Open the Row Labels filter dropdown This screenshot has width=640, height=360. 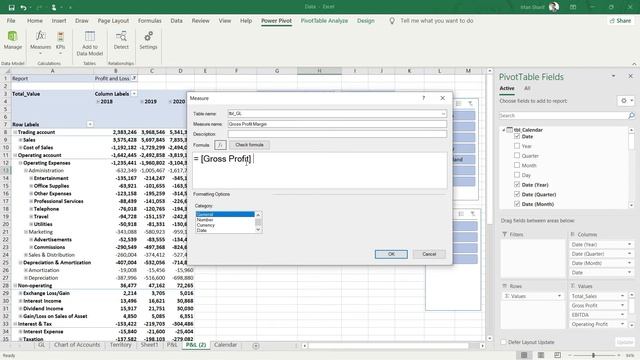point(90,124)
